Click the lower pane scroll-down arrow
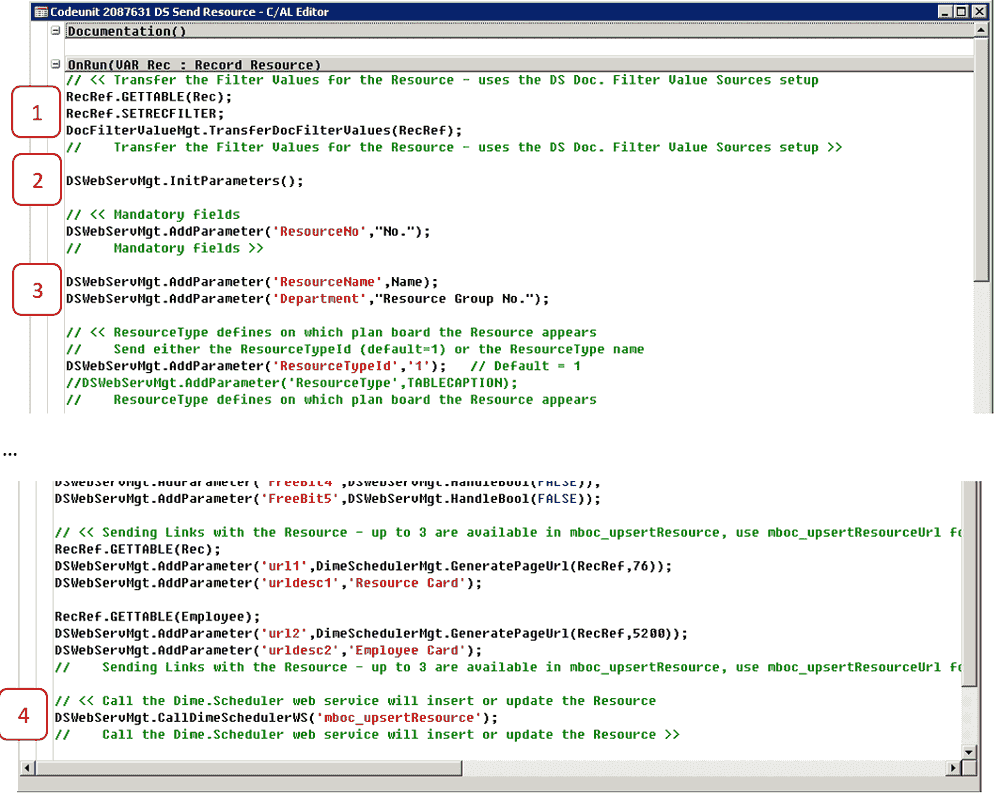This screenshot has width=1000, height=795. coord(968,752)
